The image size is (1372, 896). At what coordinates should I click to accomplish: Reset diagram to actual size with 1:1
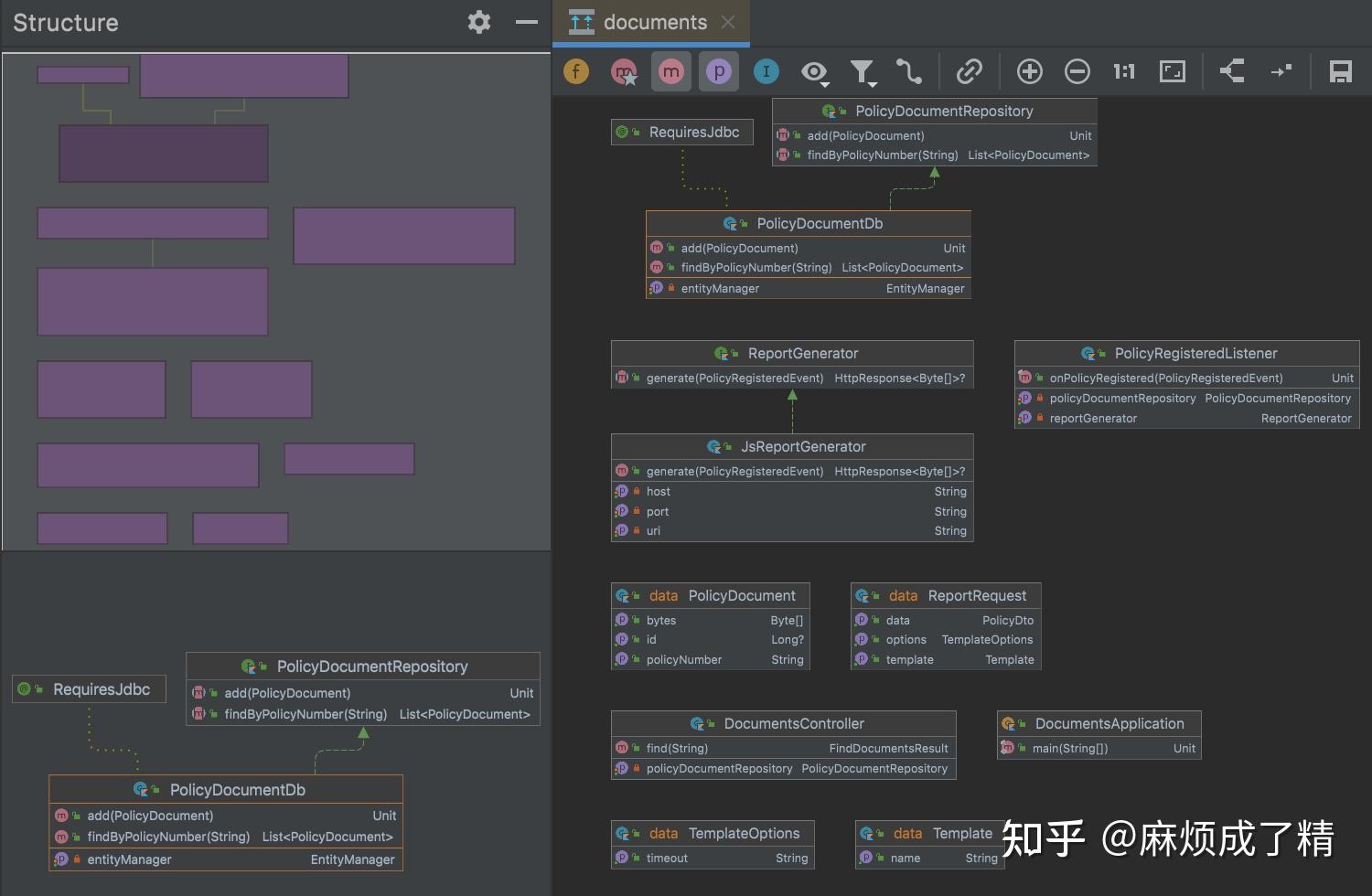pyautogui.click(x=1123, y=71)
